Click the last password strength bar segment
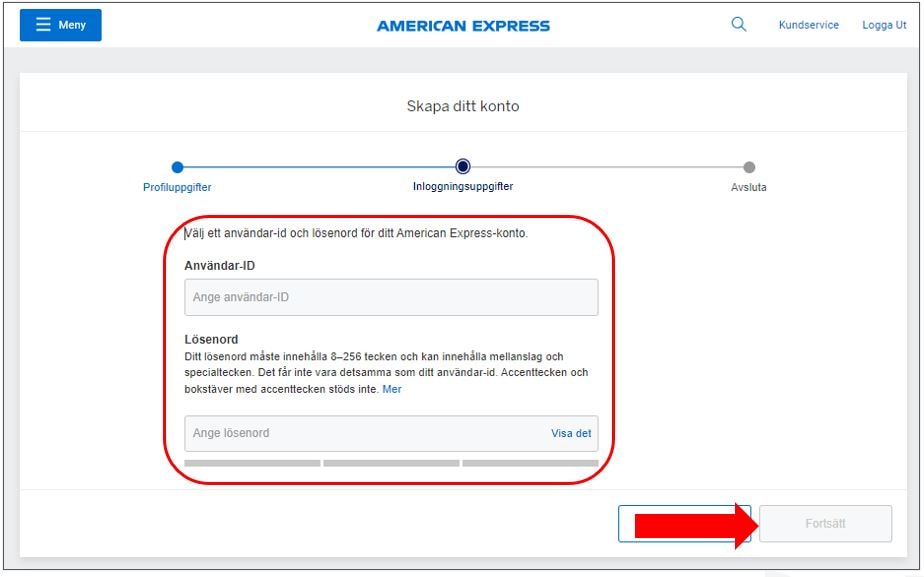The width and height of the screenshot is (924, 577). [x=530, y=463]
